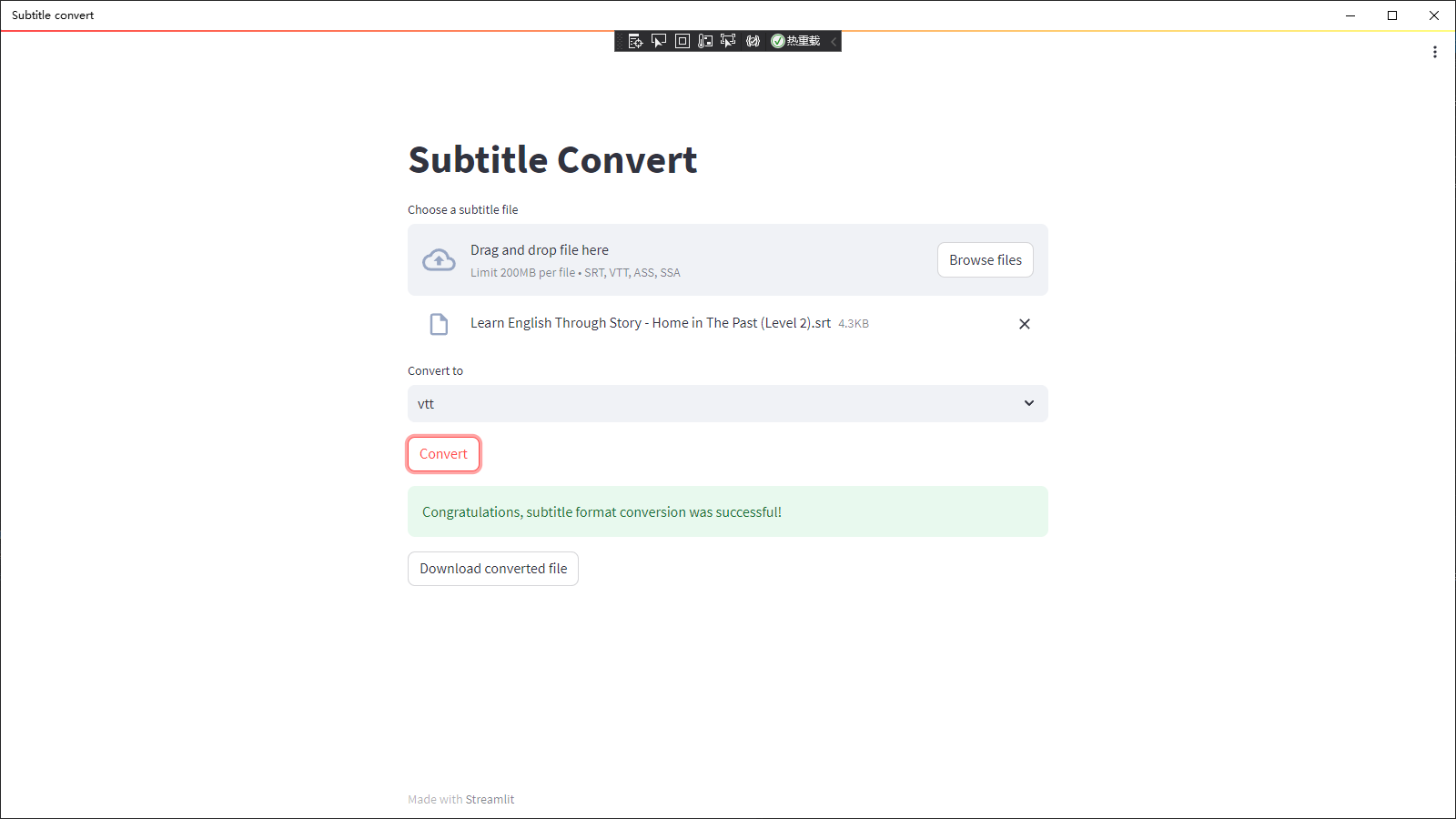
Task: Maximize the Subtitle convert window
Action: tap(1392, 15)
